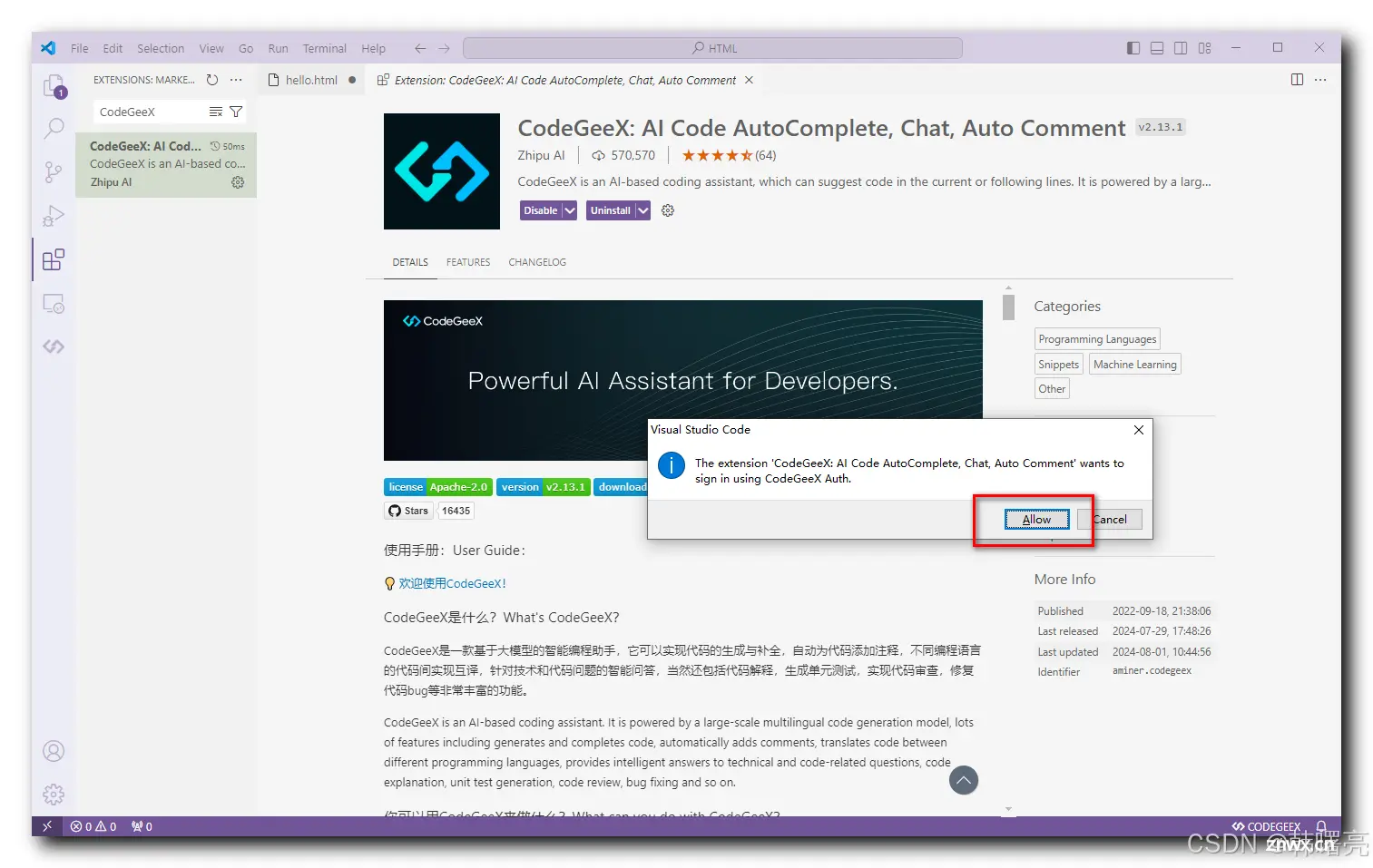This screenshot has width=1373, height=868.
Task: Open the Extensions view icon
Action: (54, 260)
